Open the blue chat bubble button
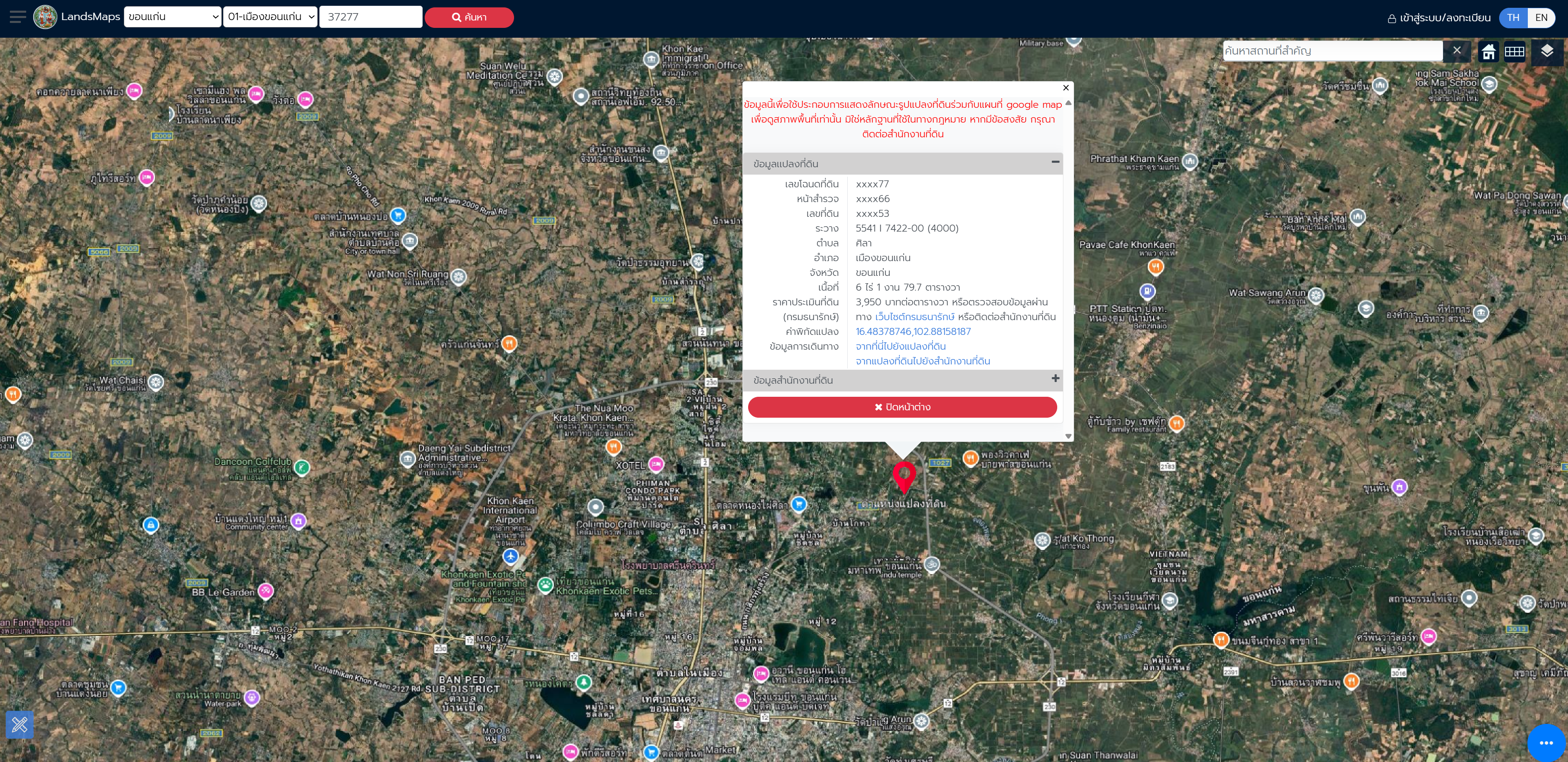 point(1546,742)
